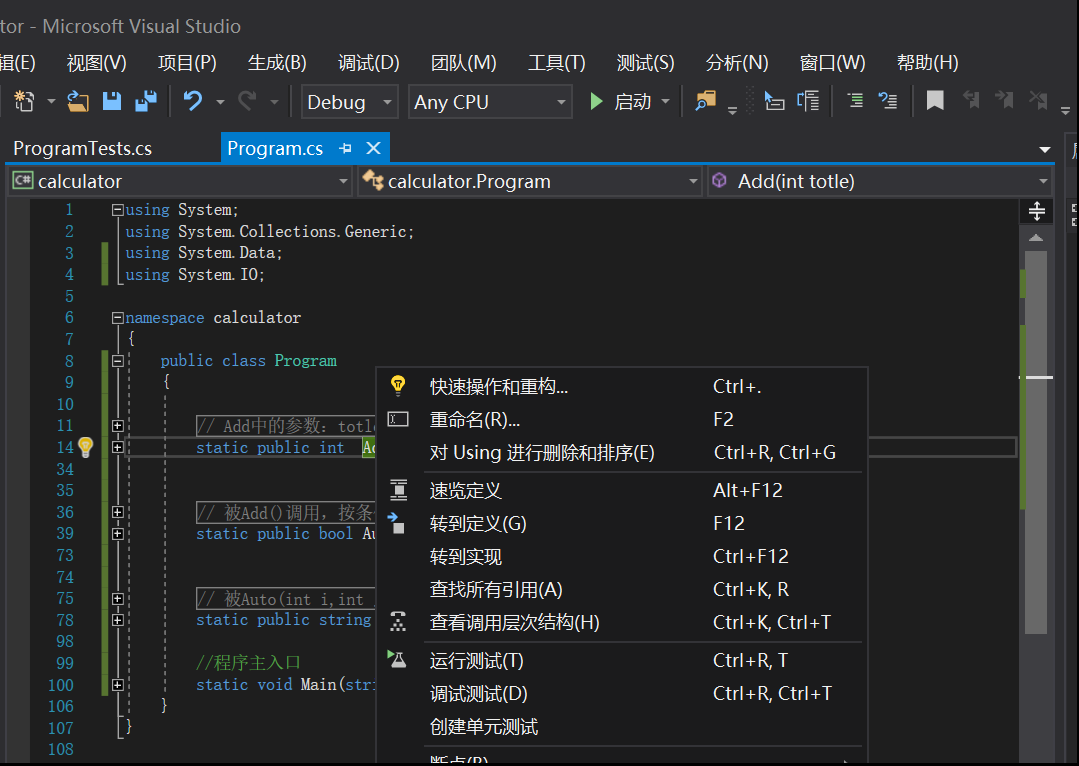Screen dimensions: 1079x766
Task: Pin the Program.cs tab
Action: (x=346, y=148)
